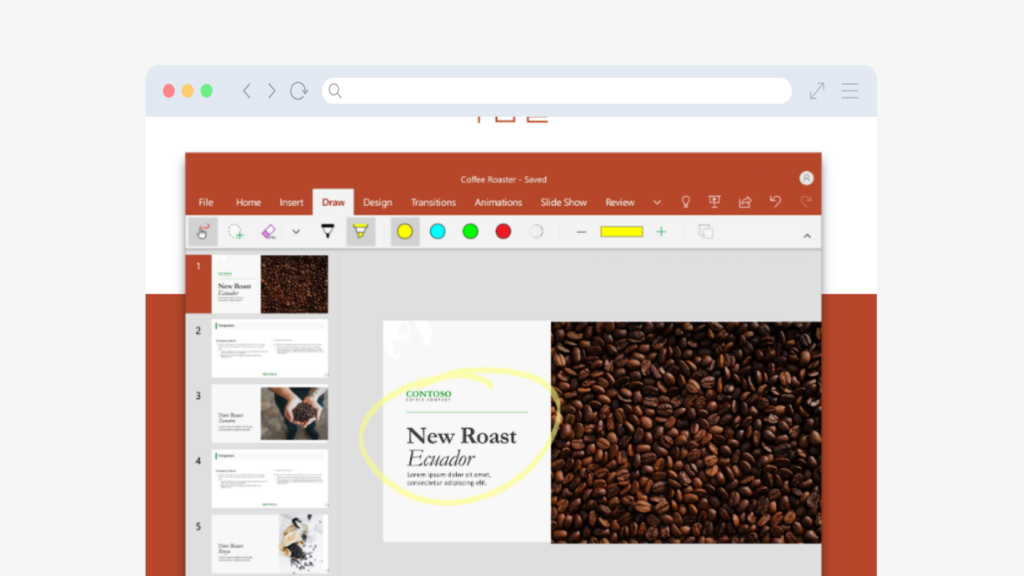Viewport: 1024px width, 576px height.
Task: Collapse the ribbon with the chevron
Action: pos(807,236)
